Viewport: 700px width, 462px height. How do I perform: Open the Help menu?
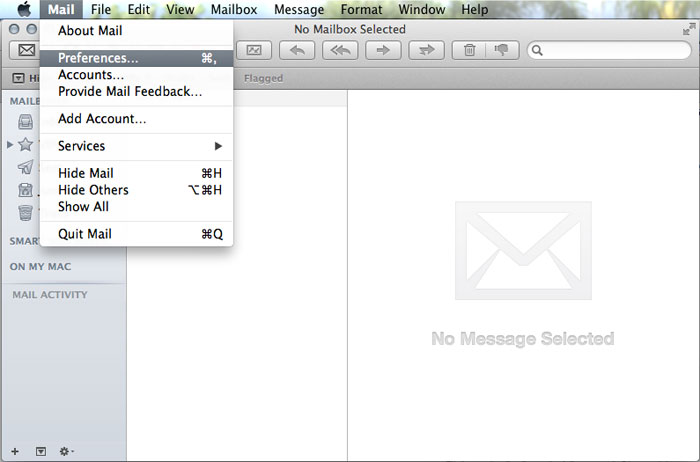(475, 9)
